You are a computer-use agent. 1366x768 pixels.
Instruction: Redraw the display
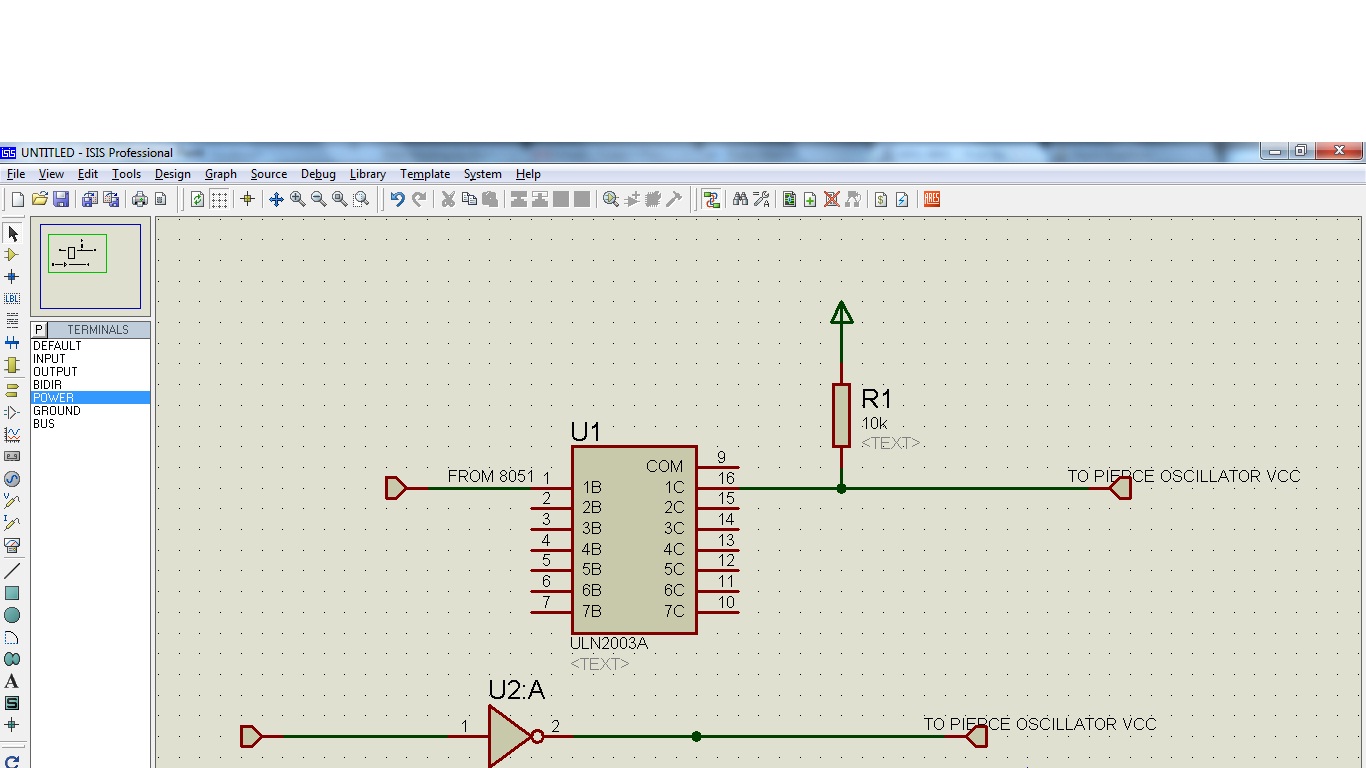point(197,200)
